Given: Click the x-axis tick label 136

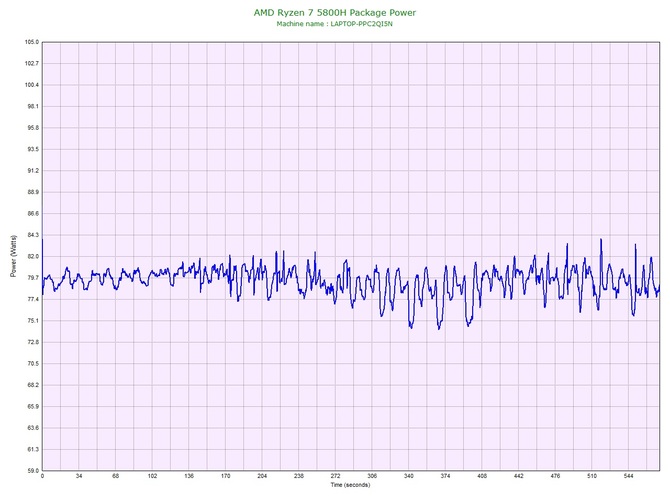Looking at the screenshot, I should pyautogui.click(x=189, y=476).
